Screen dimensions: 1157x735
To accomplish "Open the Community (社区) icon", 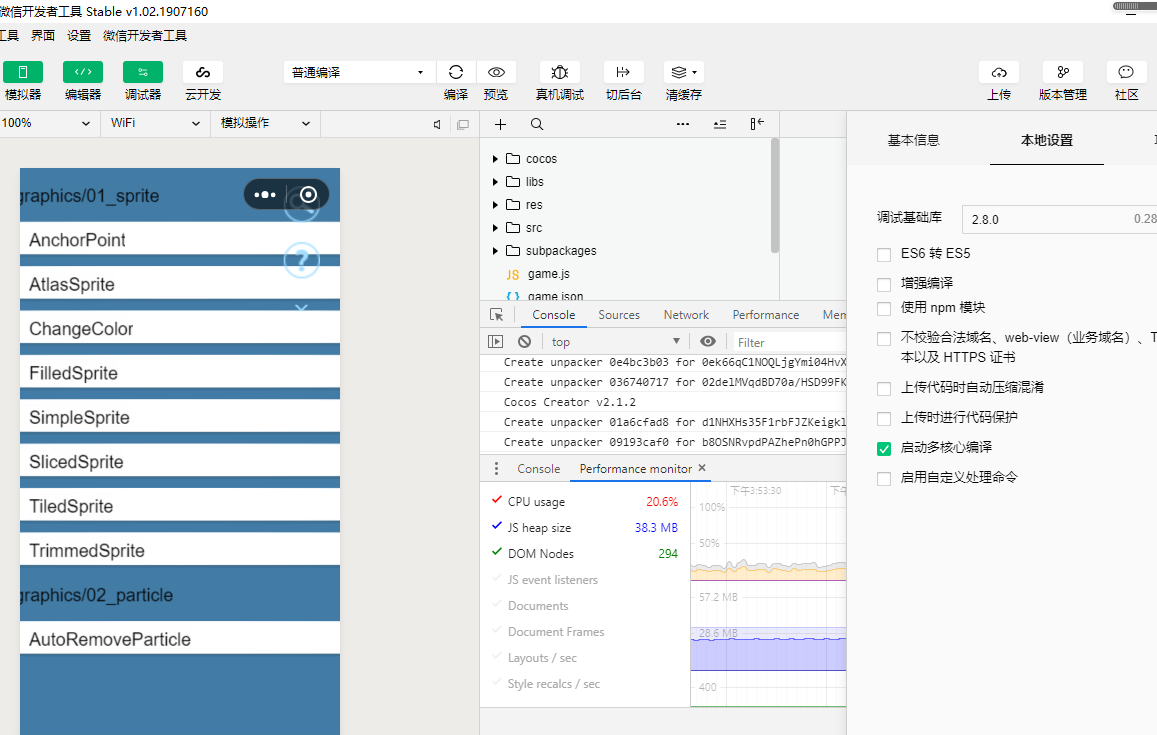I will 1126,72.
